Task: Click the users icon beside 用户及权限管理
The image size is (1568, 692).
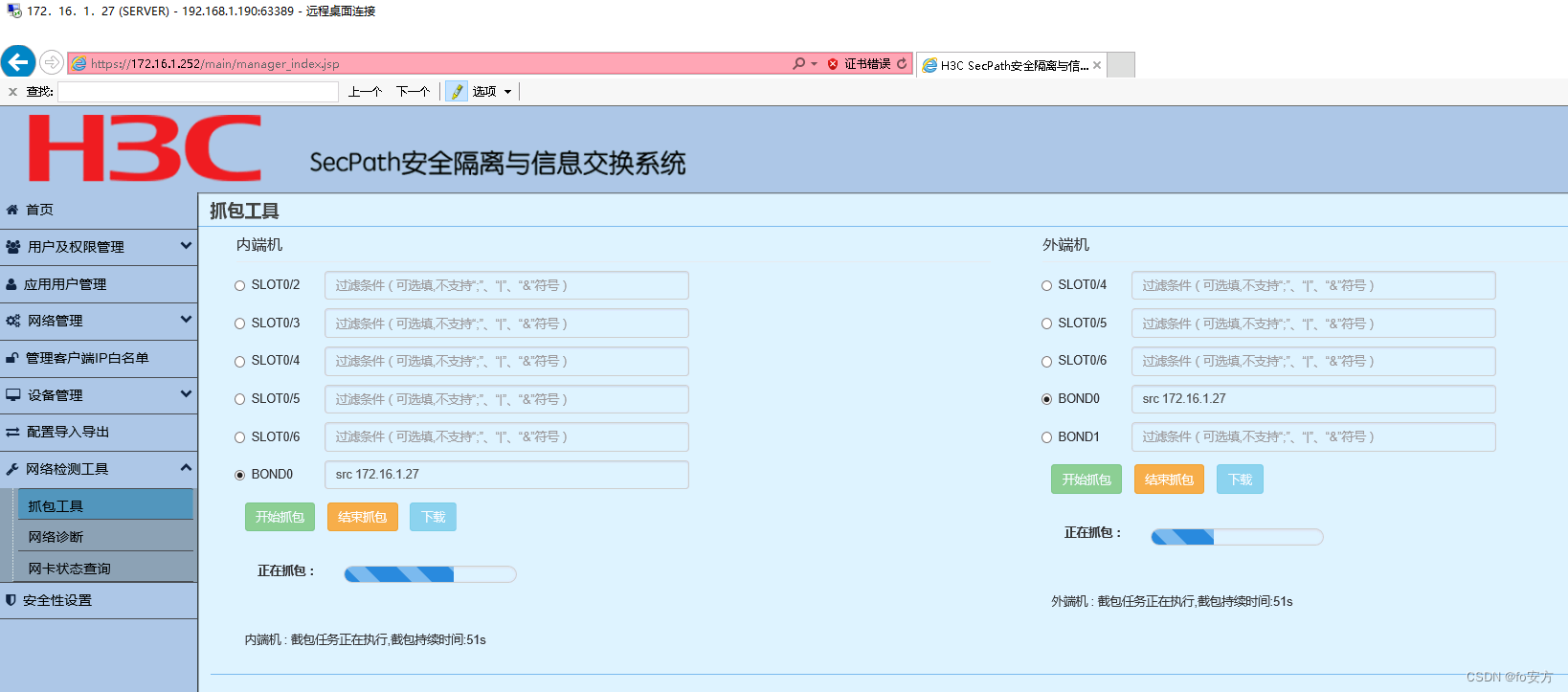Action: click(x=13, y=247)
